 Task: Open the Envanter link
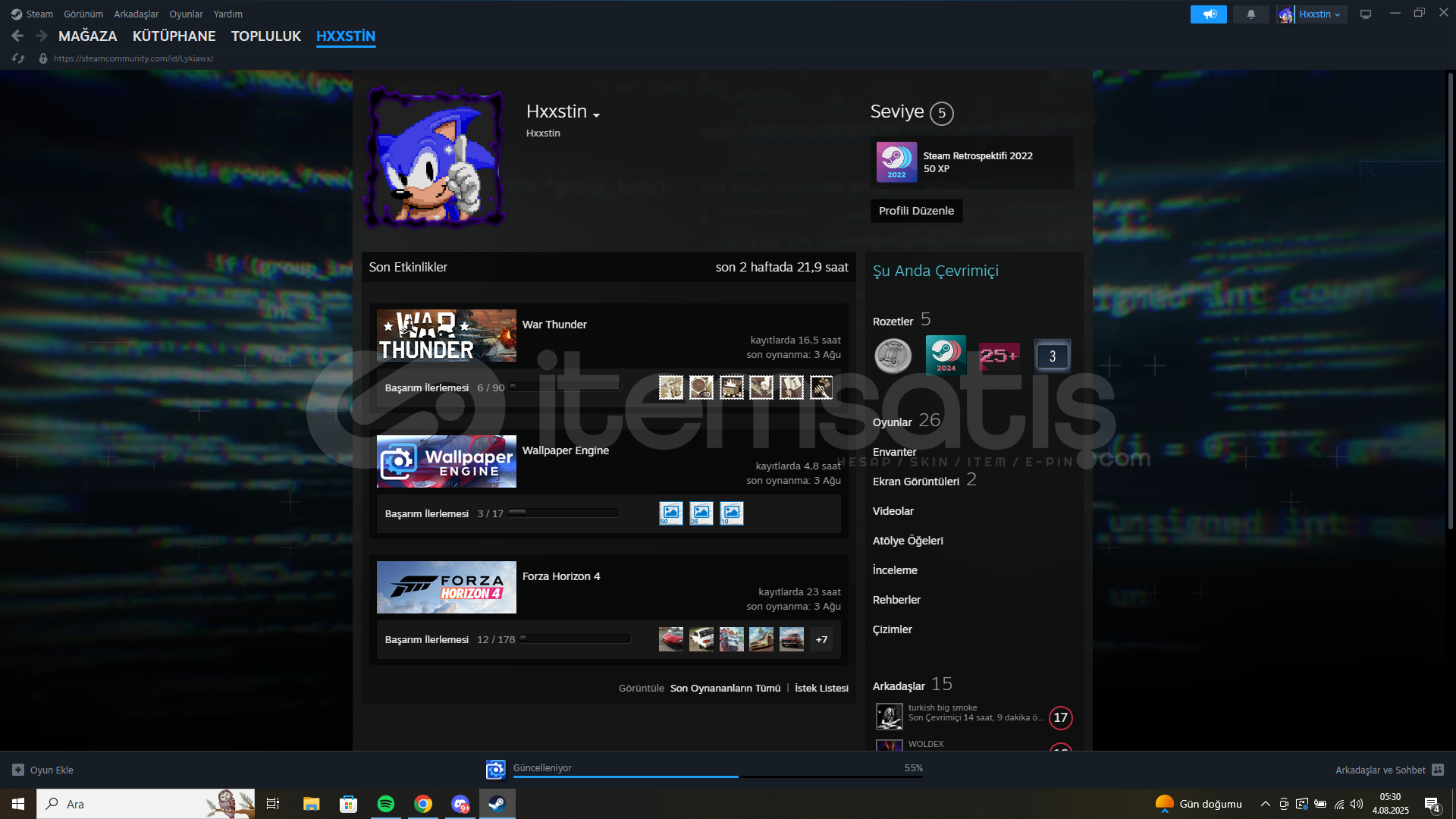click(894, 452)
